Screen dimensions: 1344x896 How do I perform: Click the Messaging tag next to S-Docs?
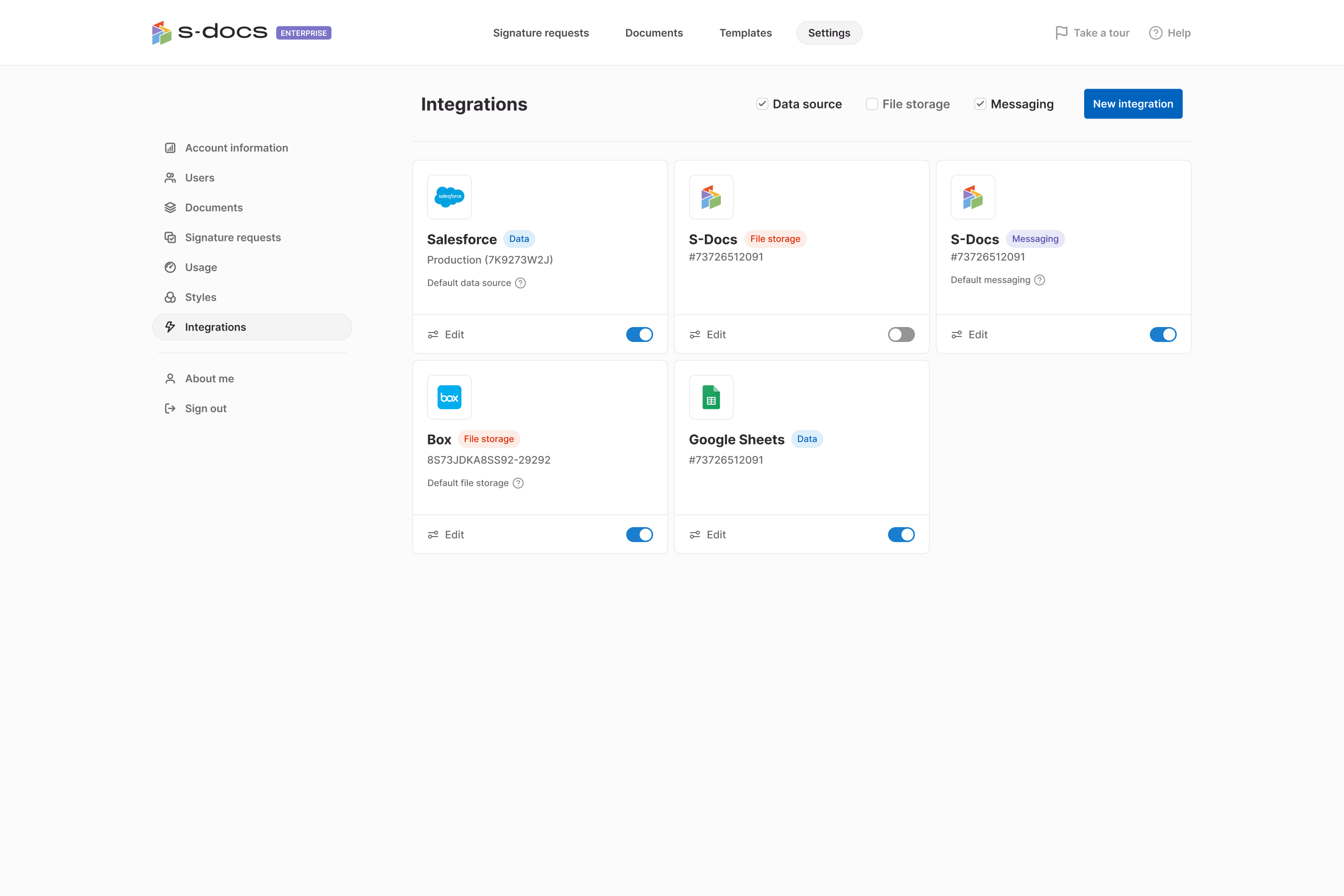click(x=1035, y=239)
